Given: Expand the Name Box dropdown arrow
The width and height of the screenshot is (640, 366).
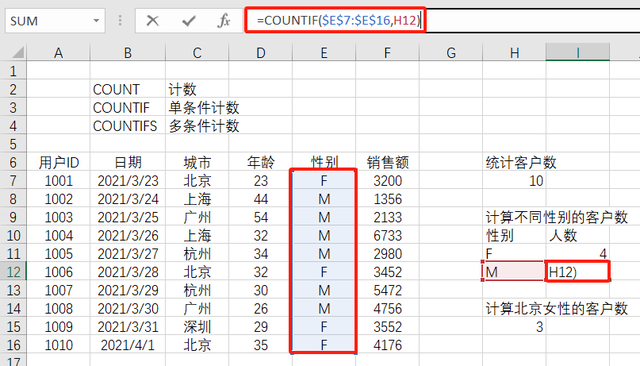Looking at the screenshot, I should pos(96,20).
